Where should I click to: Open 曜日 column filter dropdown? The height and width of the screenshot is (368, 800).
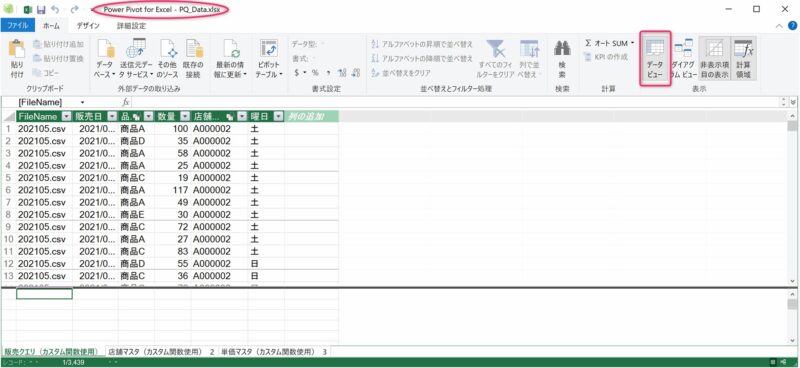point(278,116)
